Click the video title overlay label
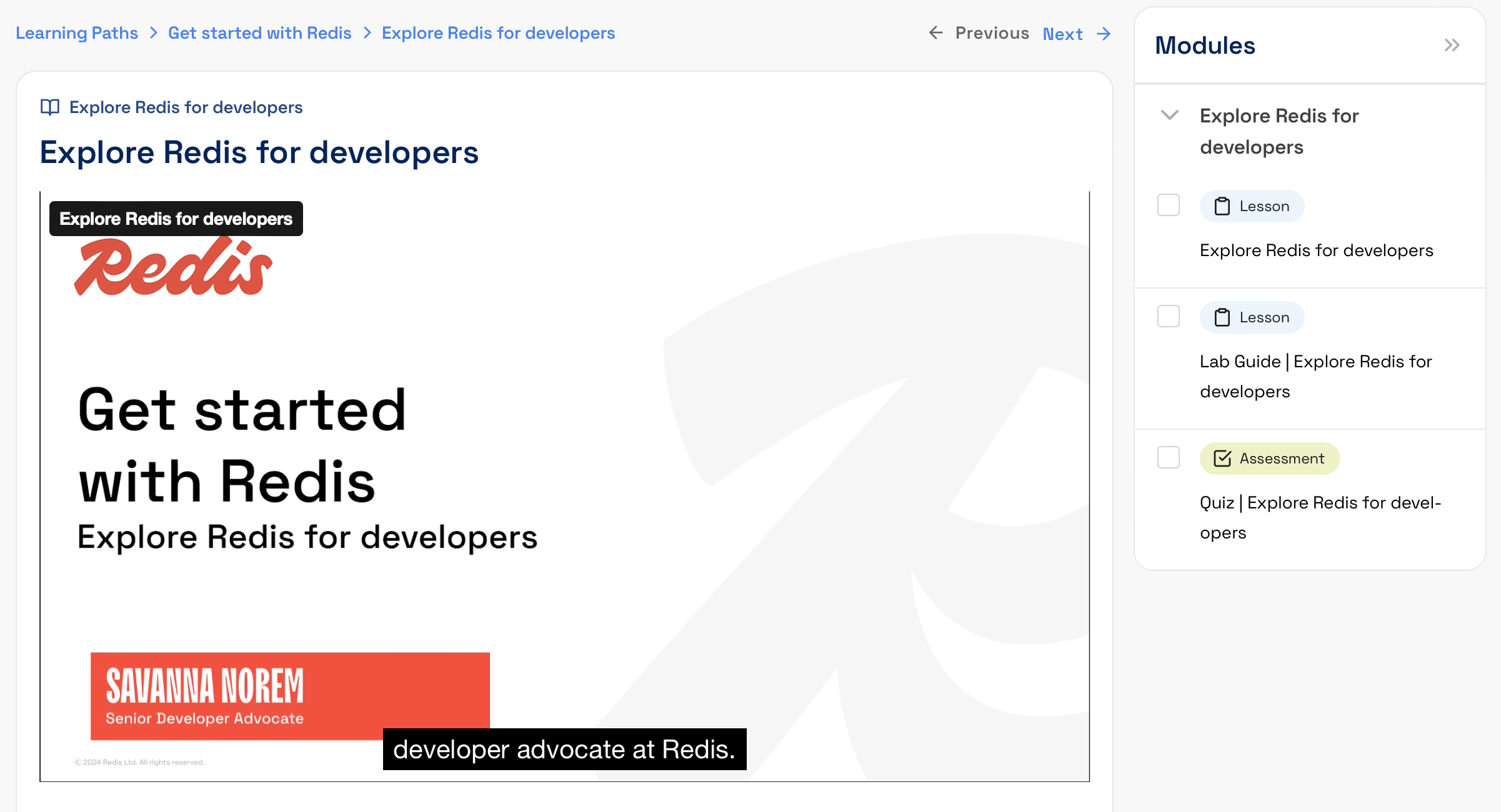The image size is (1501, 812). (x=176, y=219)
